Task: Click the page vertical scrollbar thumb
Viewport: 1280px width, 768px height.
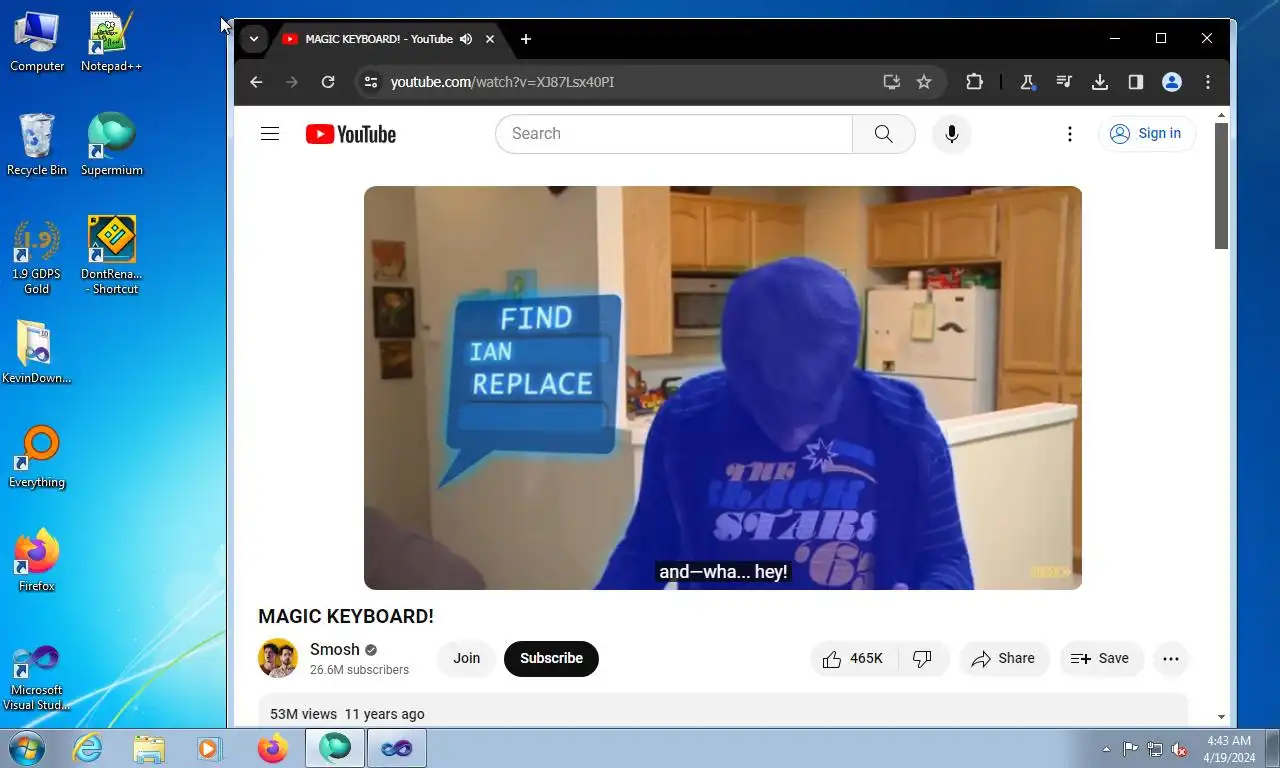Action: pos(1221,186)
